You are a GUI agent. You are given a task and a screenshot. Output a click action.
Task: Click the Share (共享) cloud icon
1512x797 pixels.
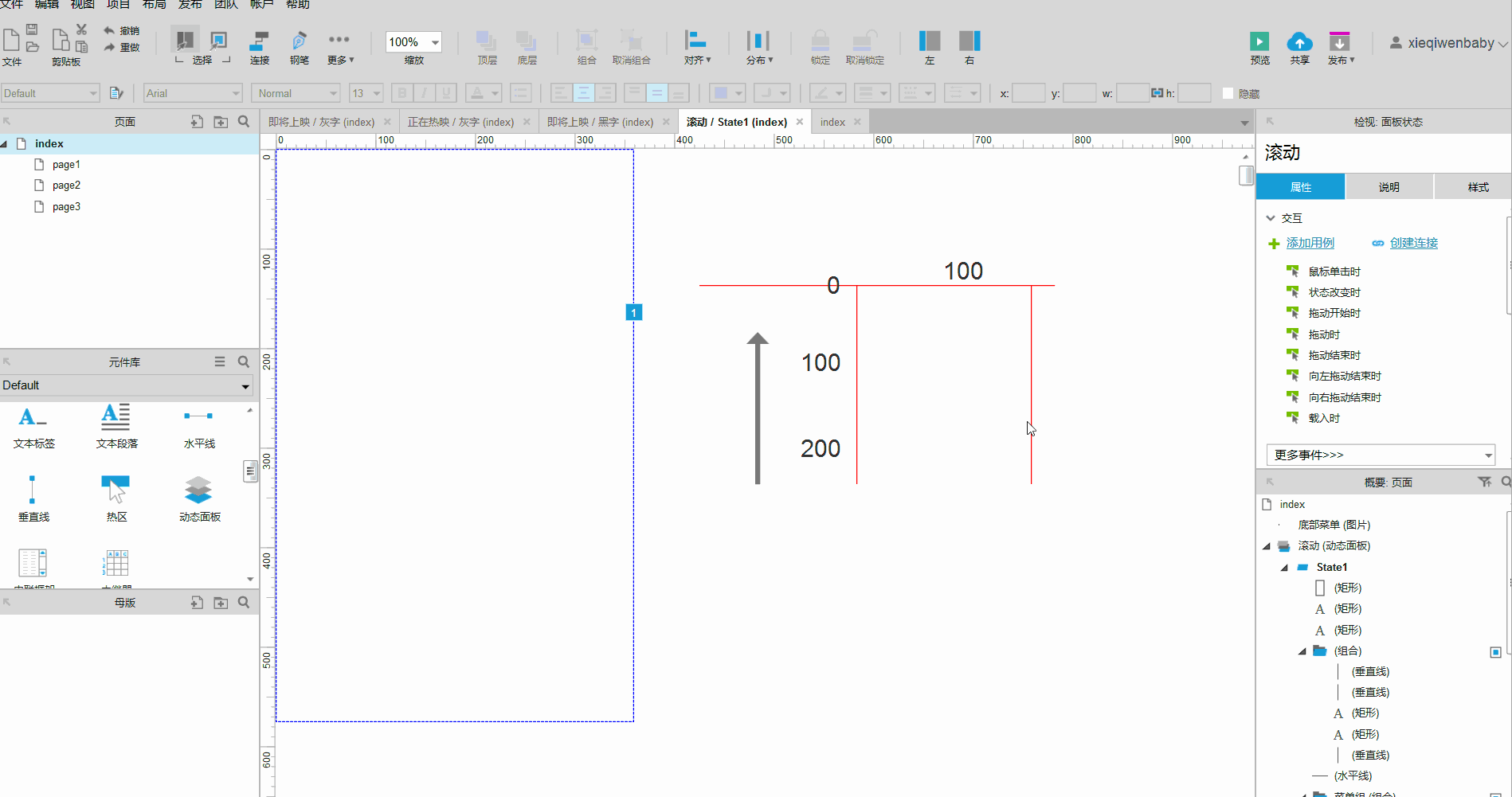(1299, 41)
